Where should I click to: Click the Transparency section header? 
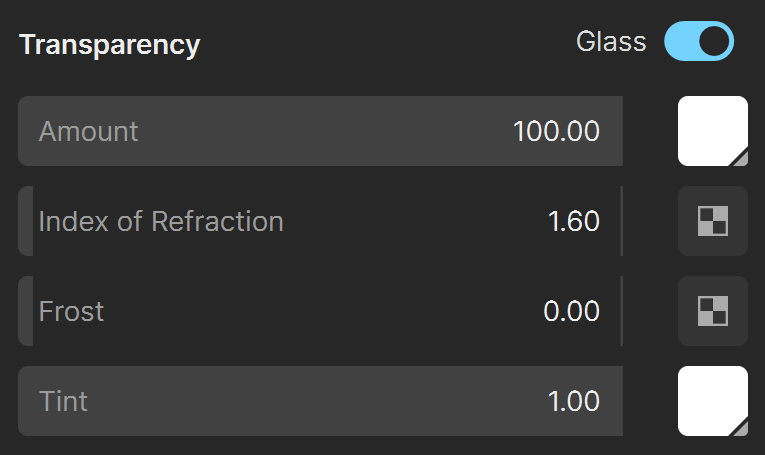point(109,45)
